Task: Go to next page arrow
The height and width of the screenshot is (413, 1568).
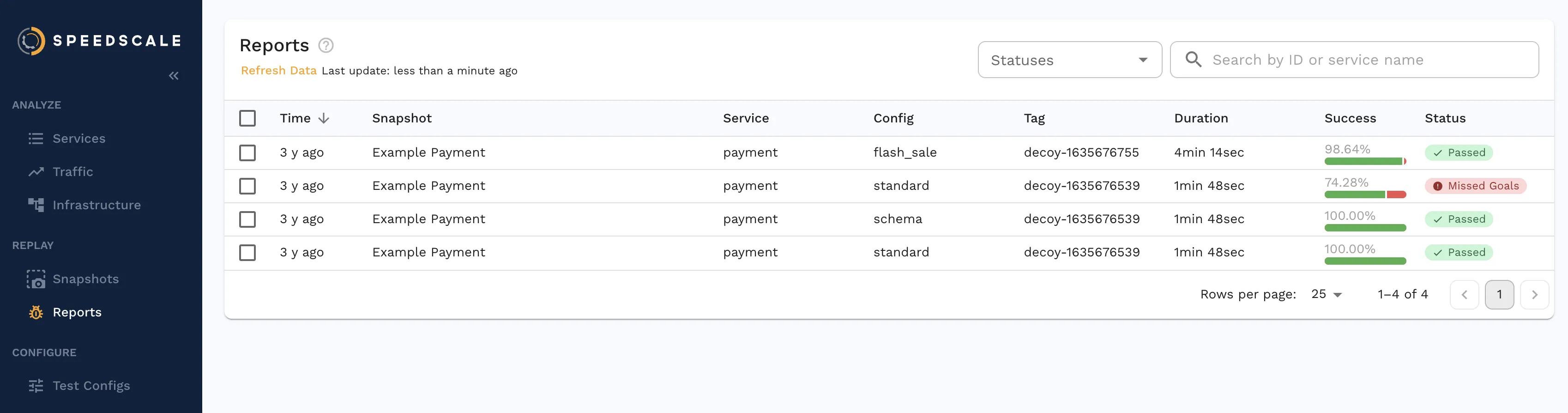Action: (1534, 295)
